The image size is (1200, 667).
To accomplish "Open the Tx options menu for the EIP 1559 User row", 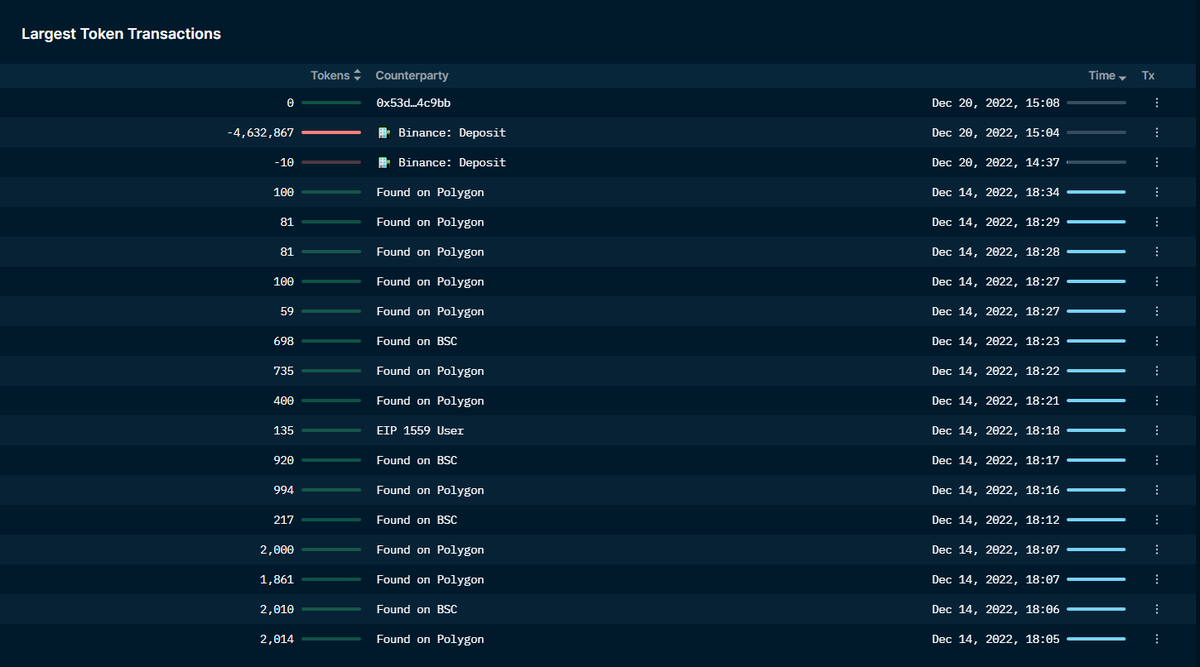I will (1156, 430).
